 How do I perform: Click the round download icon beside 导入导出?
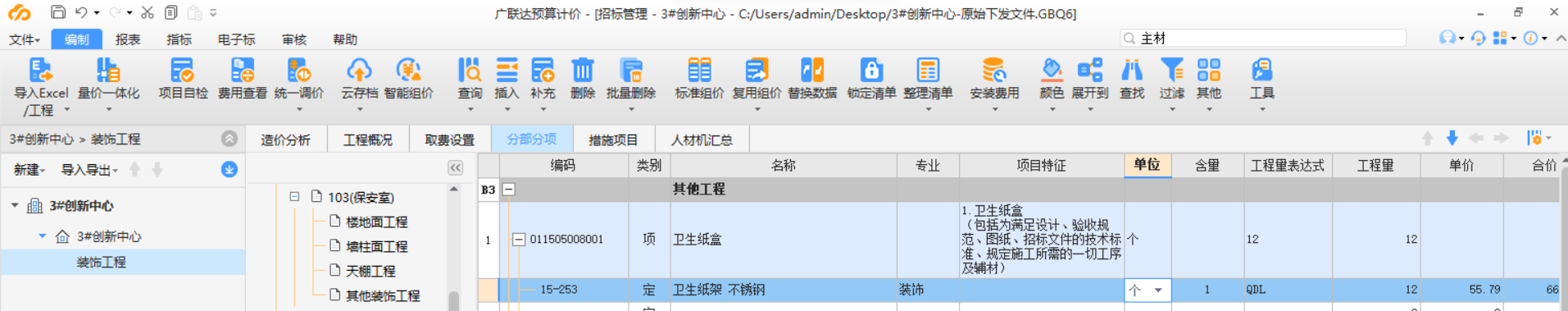(230, 169)
